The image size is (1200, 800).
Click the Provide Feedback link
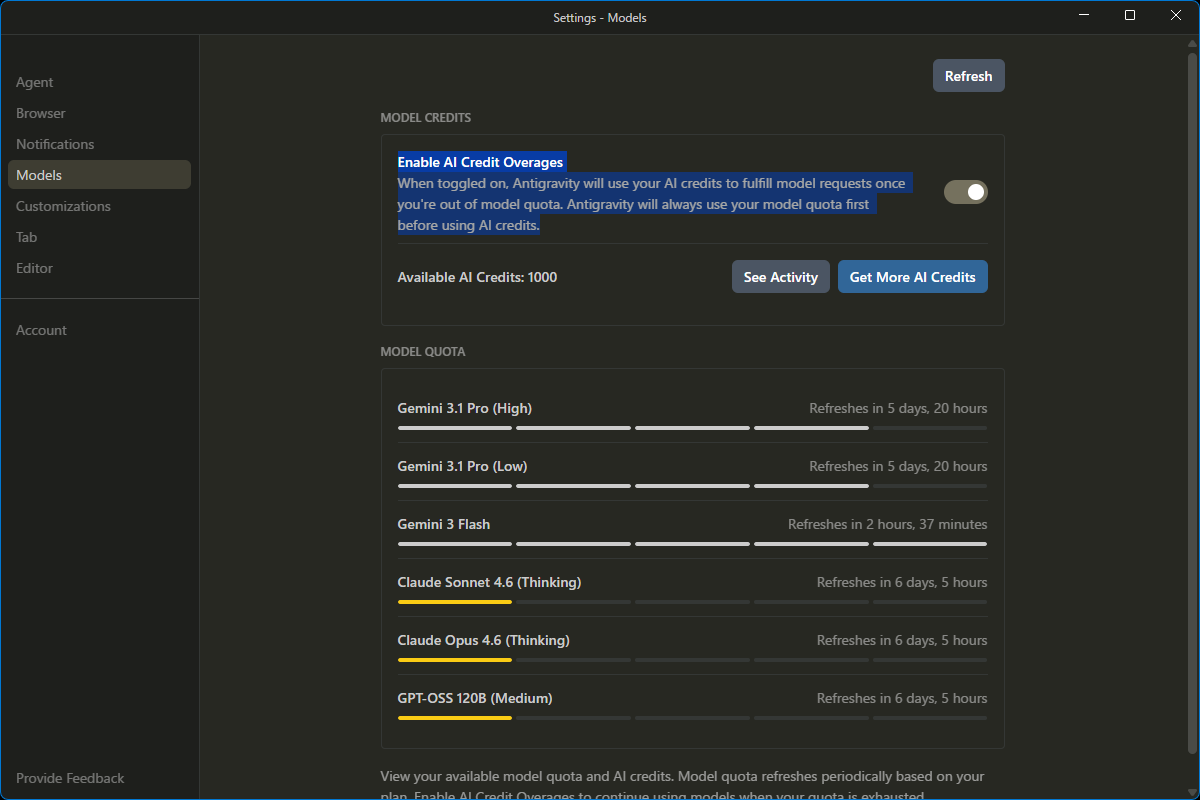pyautogui.click(x=70, y=778)
